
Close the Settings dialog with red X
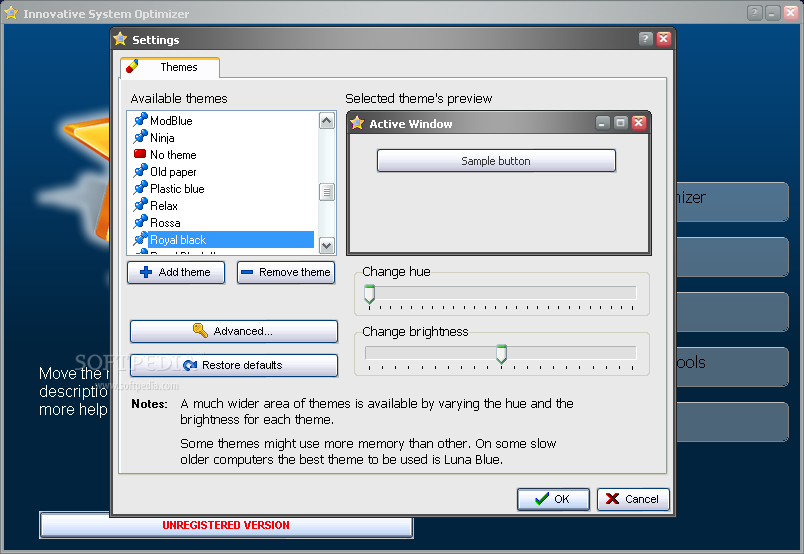click(x=664, y=38)
